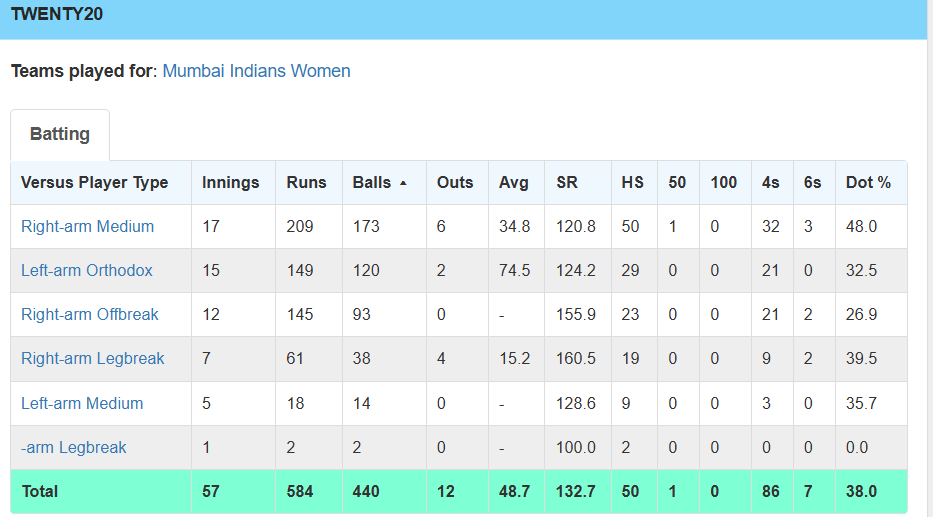The image size is (933, 517).
Task: Open Left-arm Medium player type link
Action: pos(82,403)
